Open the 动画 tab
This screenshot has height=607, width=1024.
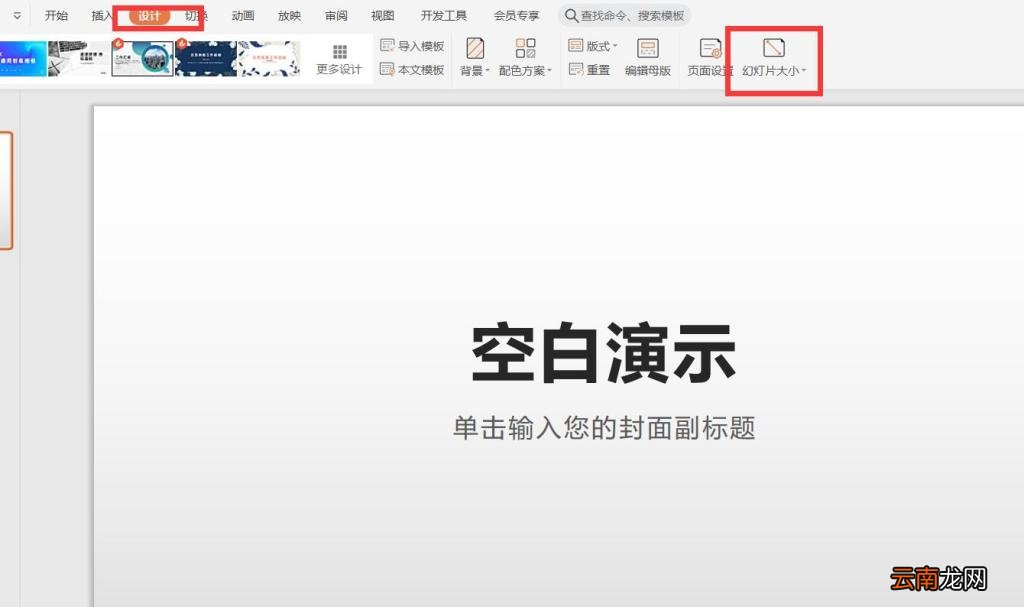tap(243, 15)
